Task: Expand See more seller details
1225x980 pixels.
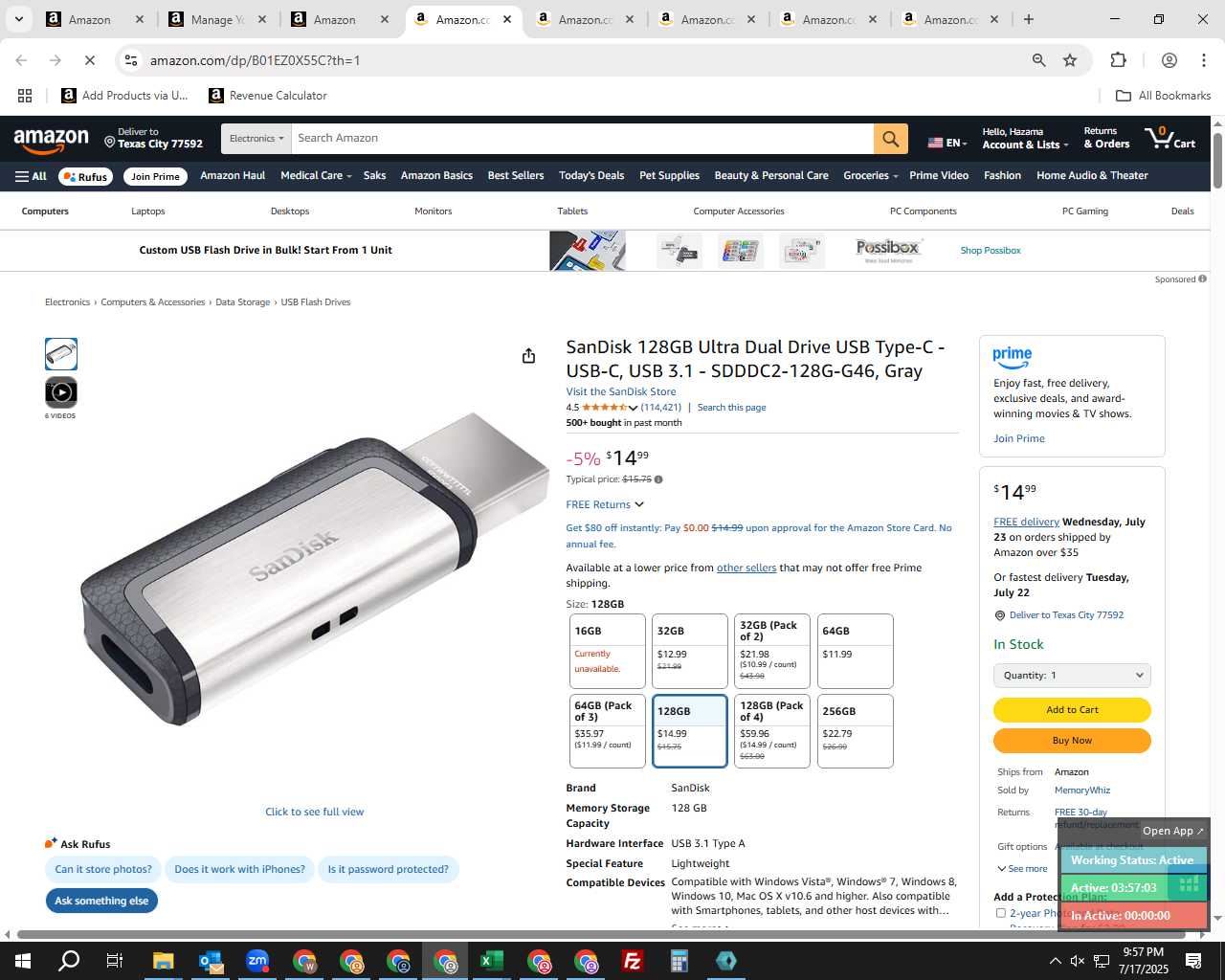Action: coord(1022,869)
